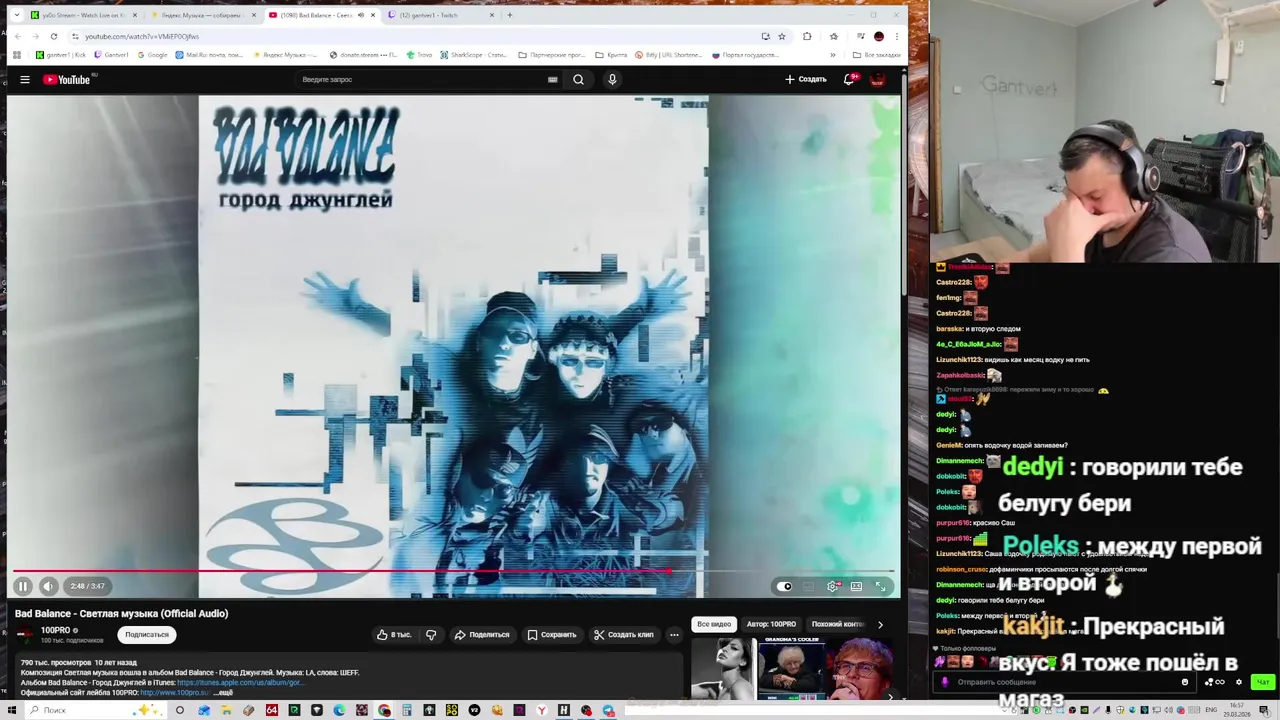Image resolution: width=1280 pixels, height=720 pixels.
Task: Select the Автор: 100PRO chip
Action: (x=771, y=624)
